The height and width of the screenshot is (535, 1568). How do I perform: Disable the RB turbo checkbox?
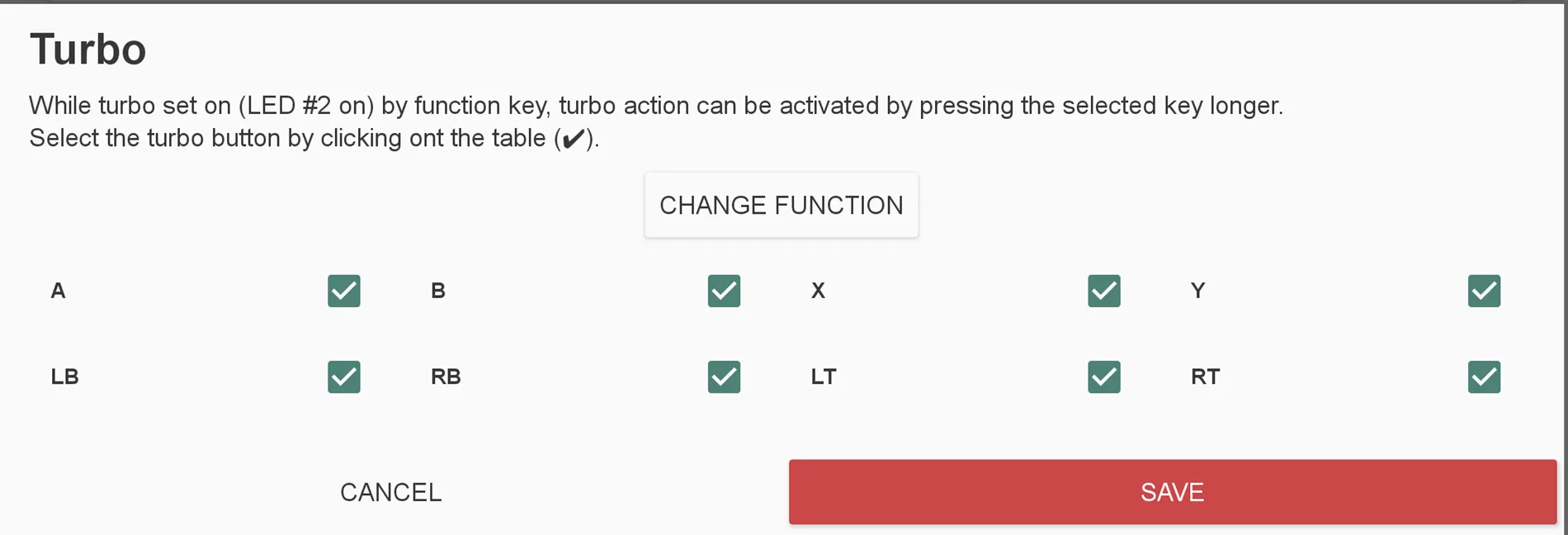point(724,376)
